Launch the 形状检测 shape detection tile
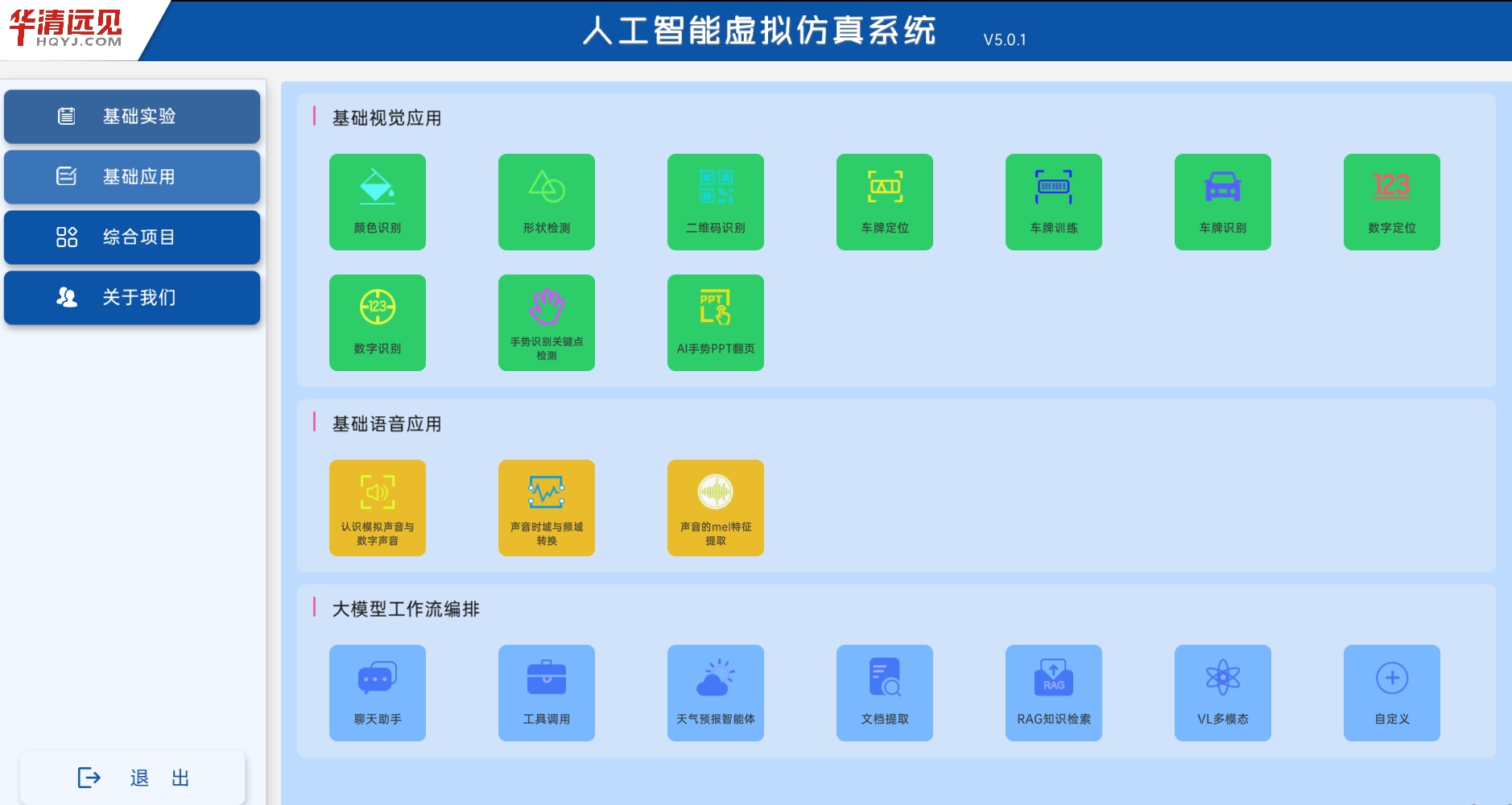The image size is (1512, 805). tap(546, 201)
